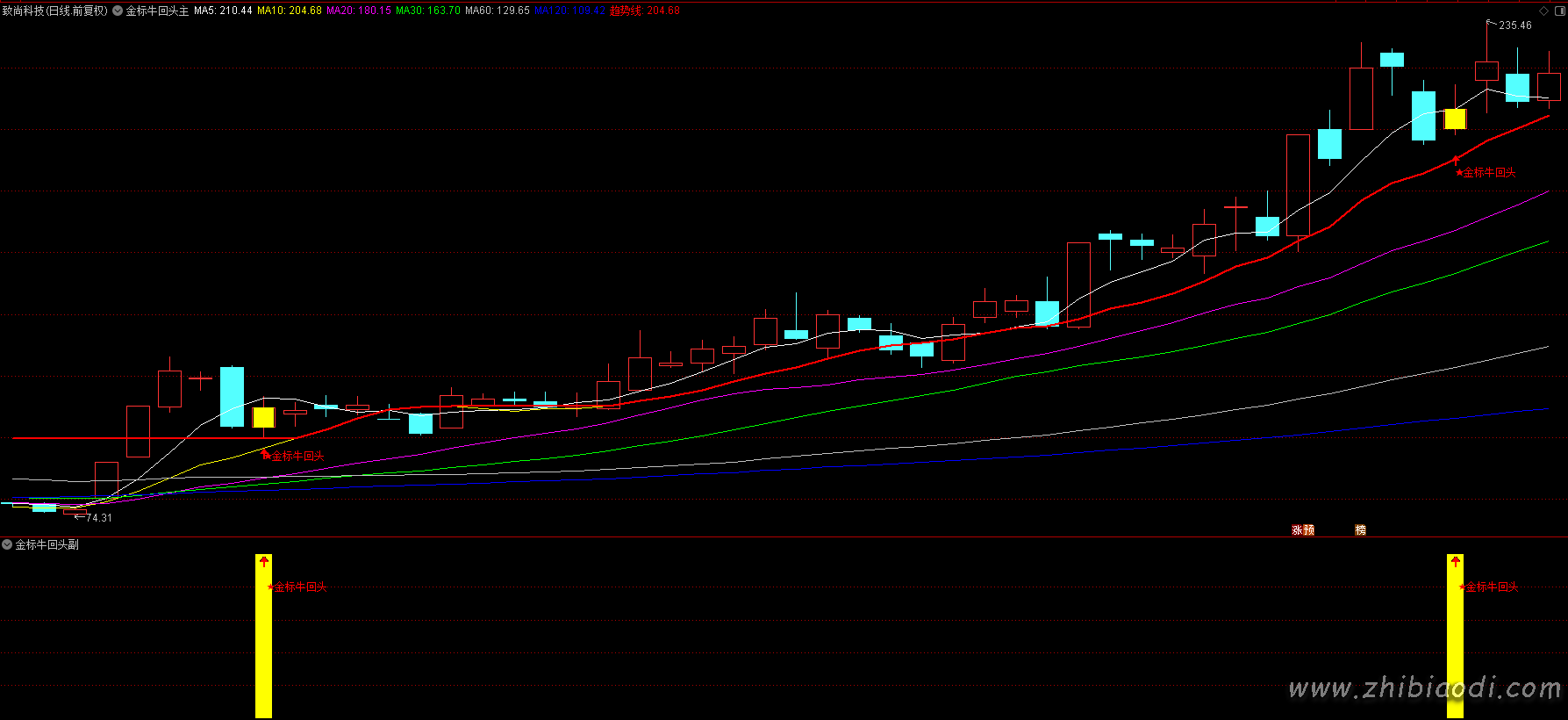Click the 74.31 low price marker
Image resolution: width=1568 pixels, height=720 pixels.
98,518
